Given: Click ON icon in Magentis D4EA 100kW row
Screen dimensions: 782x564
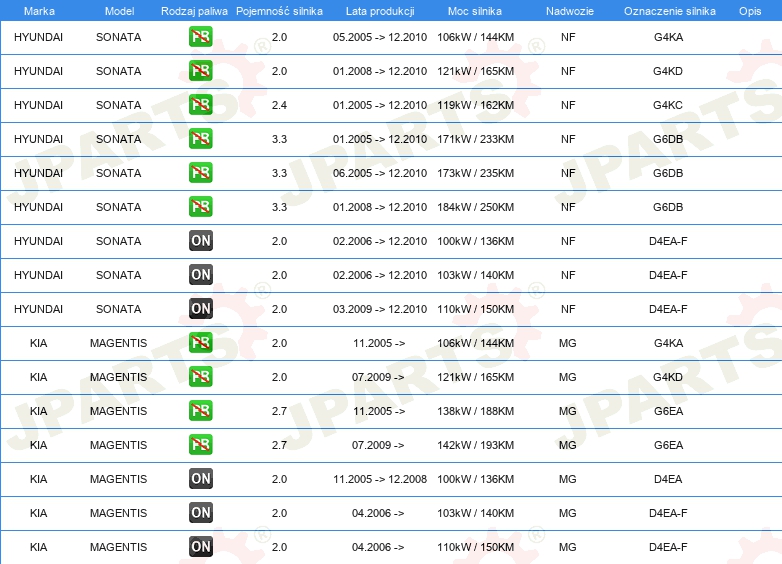Looking at the screenshot, I should pyautogui.click(x=200, y=479).
